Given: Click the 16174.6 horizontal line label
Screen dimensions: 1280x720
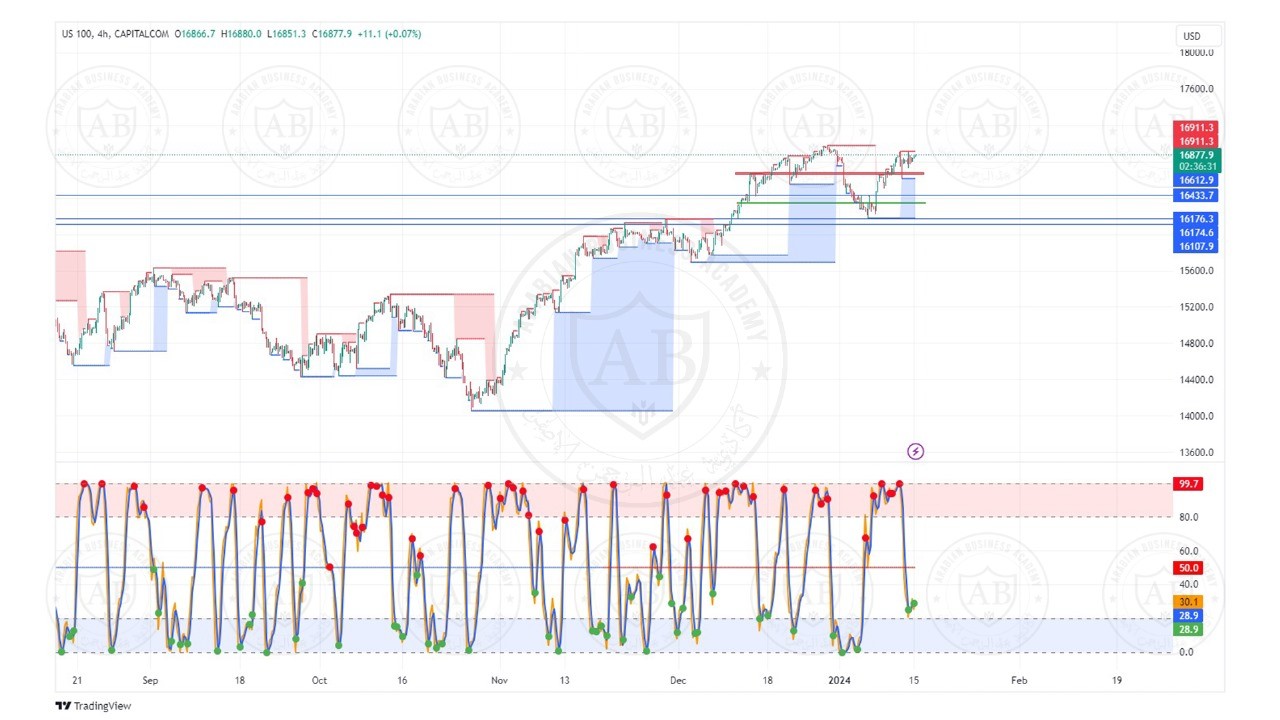Looking at the screenshot, I should [1196, 232].
